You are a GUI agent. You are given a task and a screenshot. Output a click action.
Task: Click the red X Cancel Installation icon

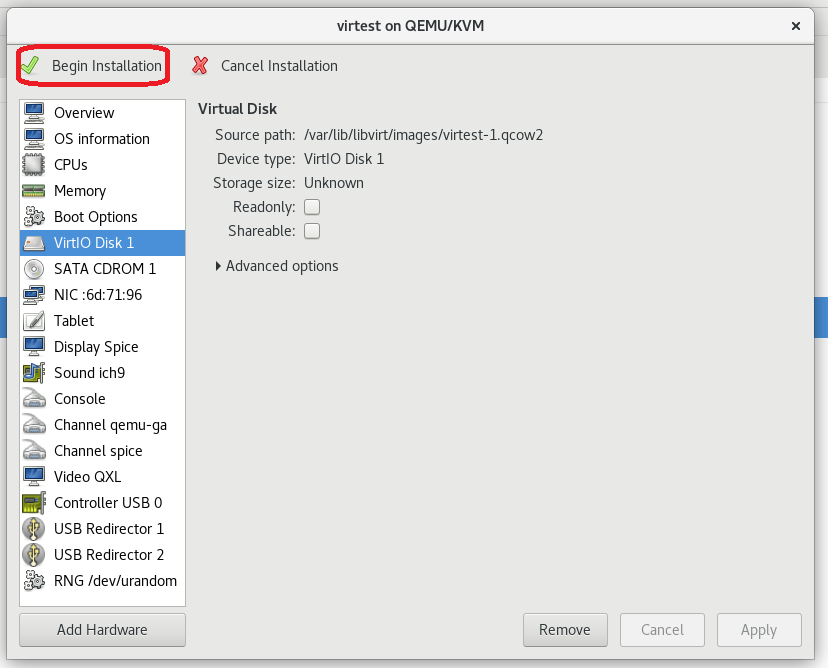pyautogui.click(x=200, y=65)
